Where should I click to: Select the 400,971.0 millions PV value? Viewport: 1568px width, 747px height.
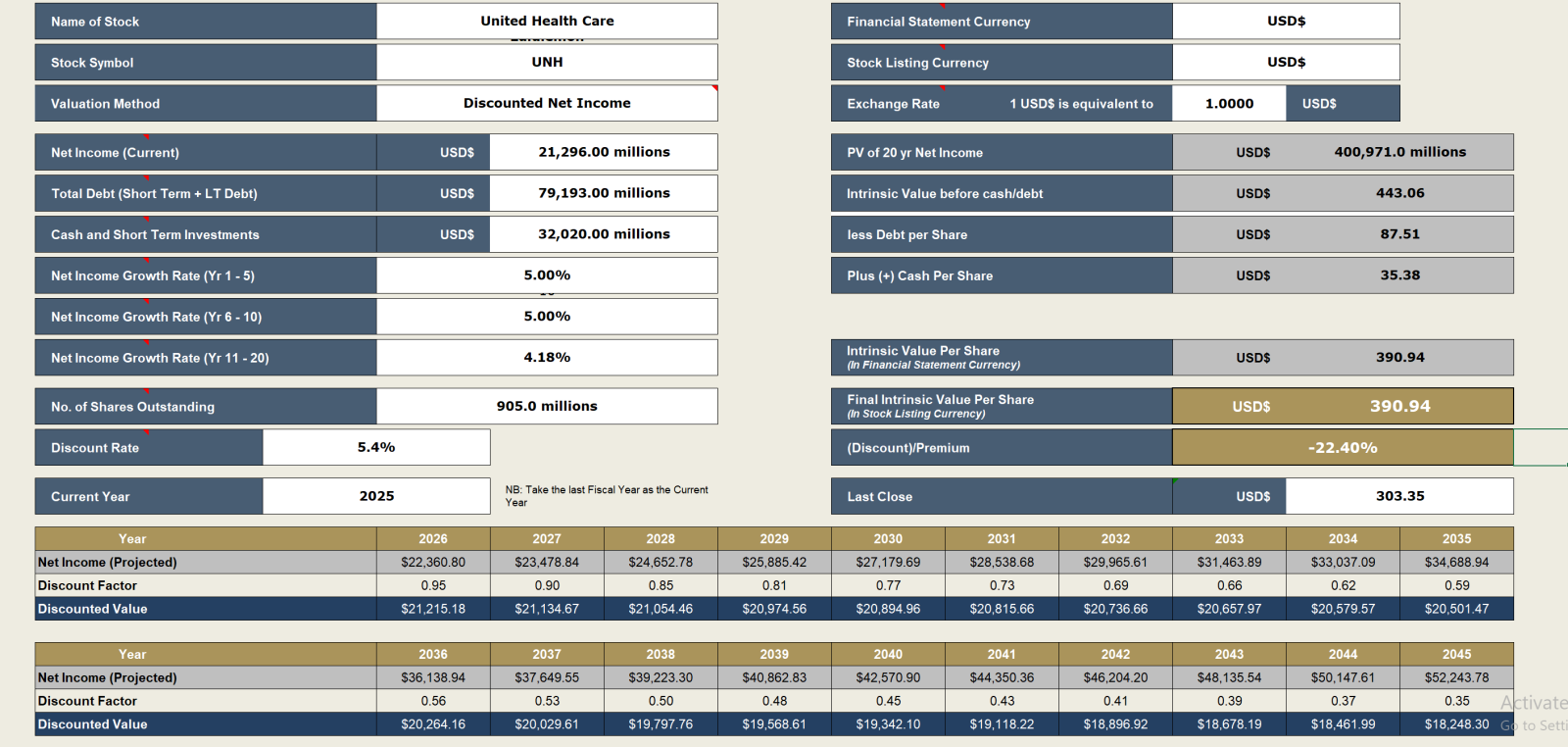click(x=1399, y=152)
